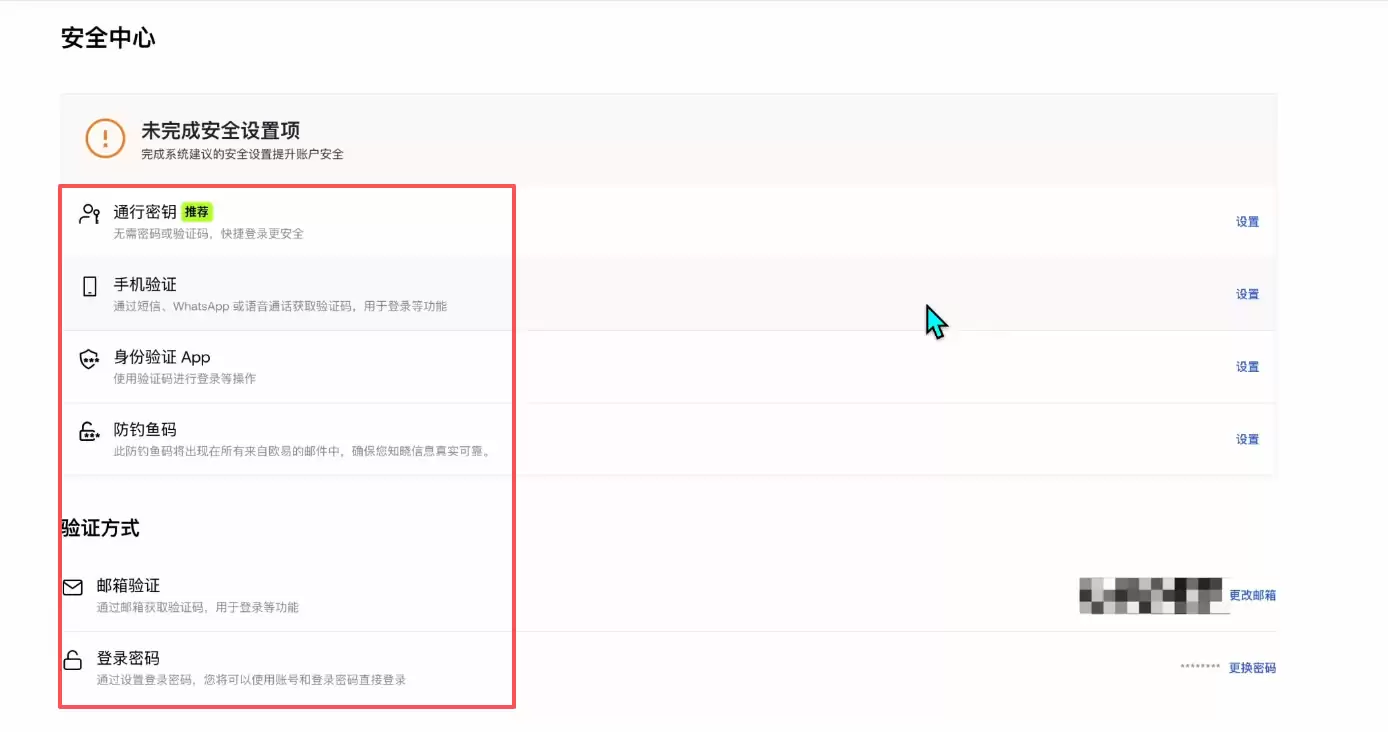Select the shield icon for 身份验证 App
Image resolution: width=1388 pixels, height=732 pixels.
click(x=88, y=357)
